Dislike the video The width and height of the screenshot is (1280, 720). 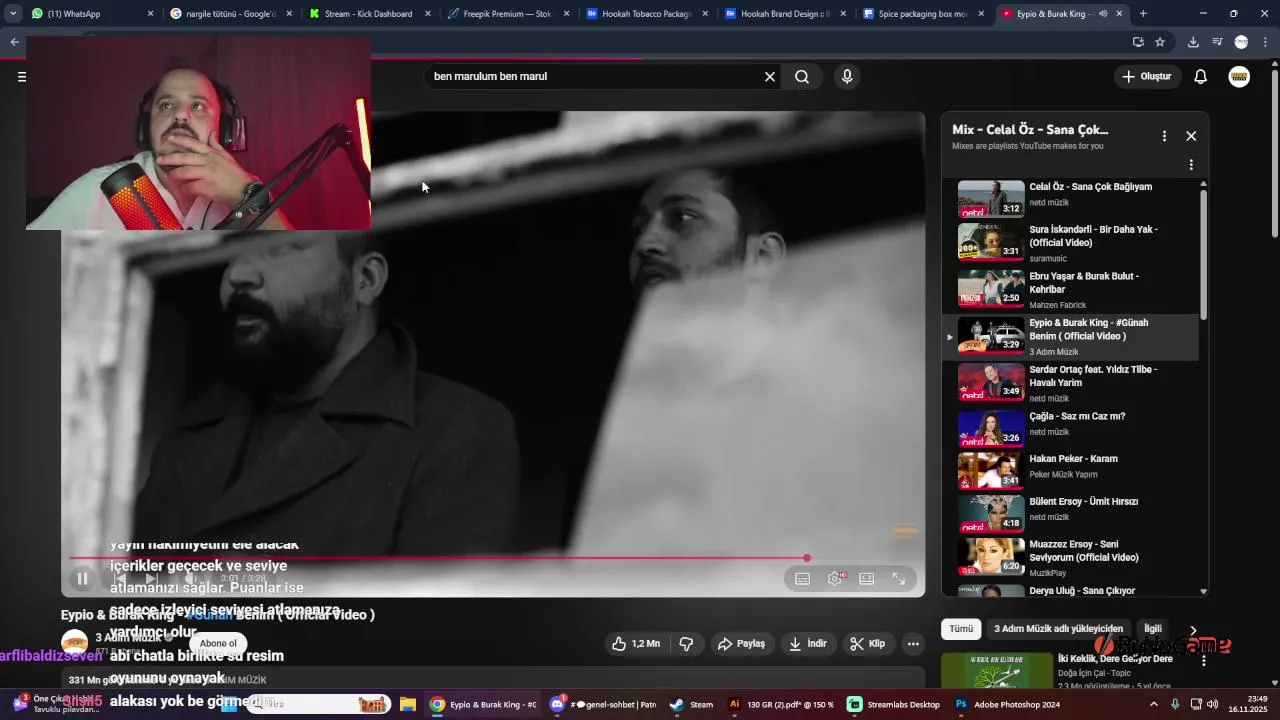[687, 644]
